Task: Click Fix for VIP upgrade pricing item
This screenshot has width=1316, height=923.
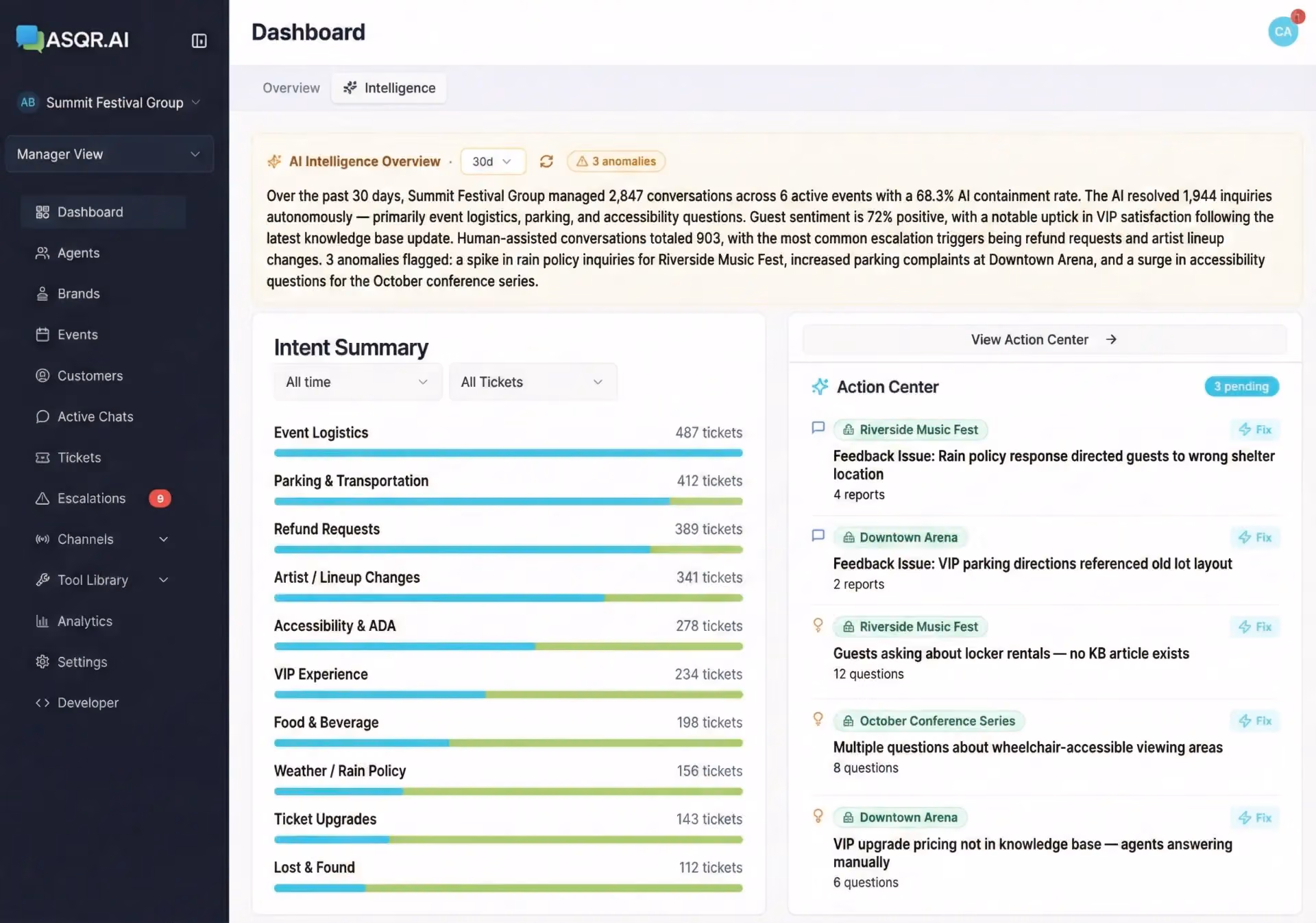Action: [x=1255, y=817]
